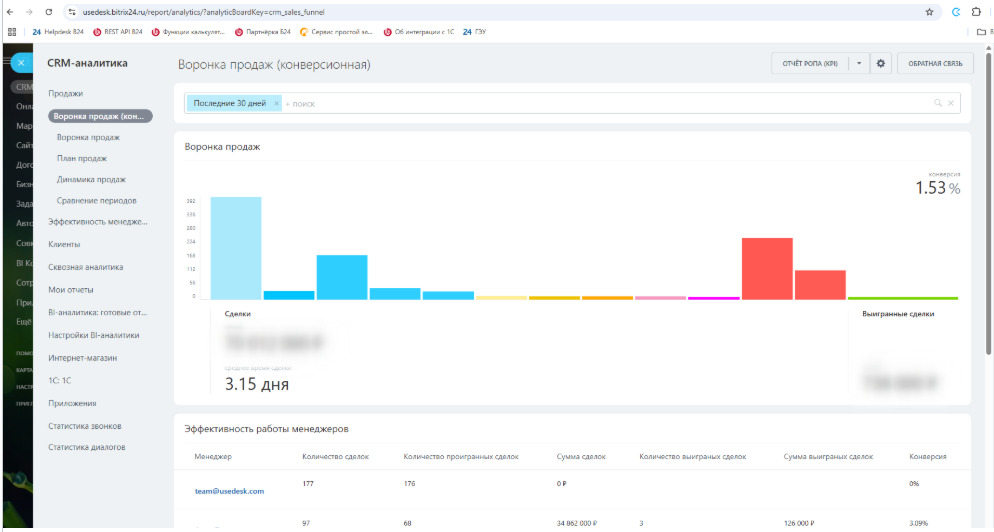Open browser extensions puzzle icon
Screen dimensions: 994x532
tap(976, 12)
